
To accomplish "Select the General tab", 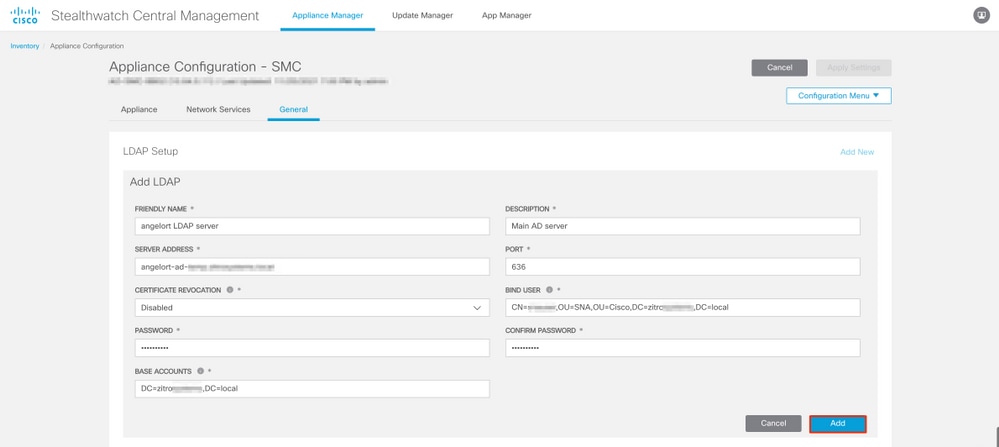I will click(293, 110).
